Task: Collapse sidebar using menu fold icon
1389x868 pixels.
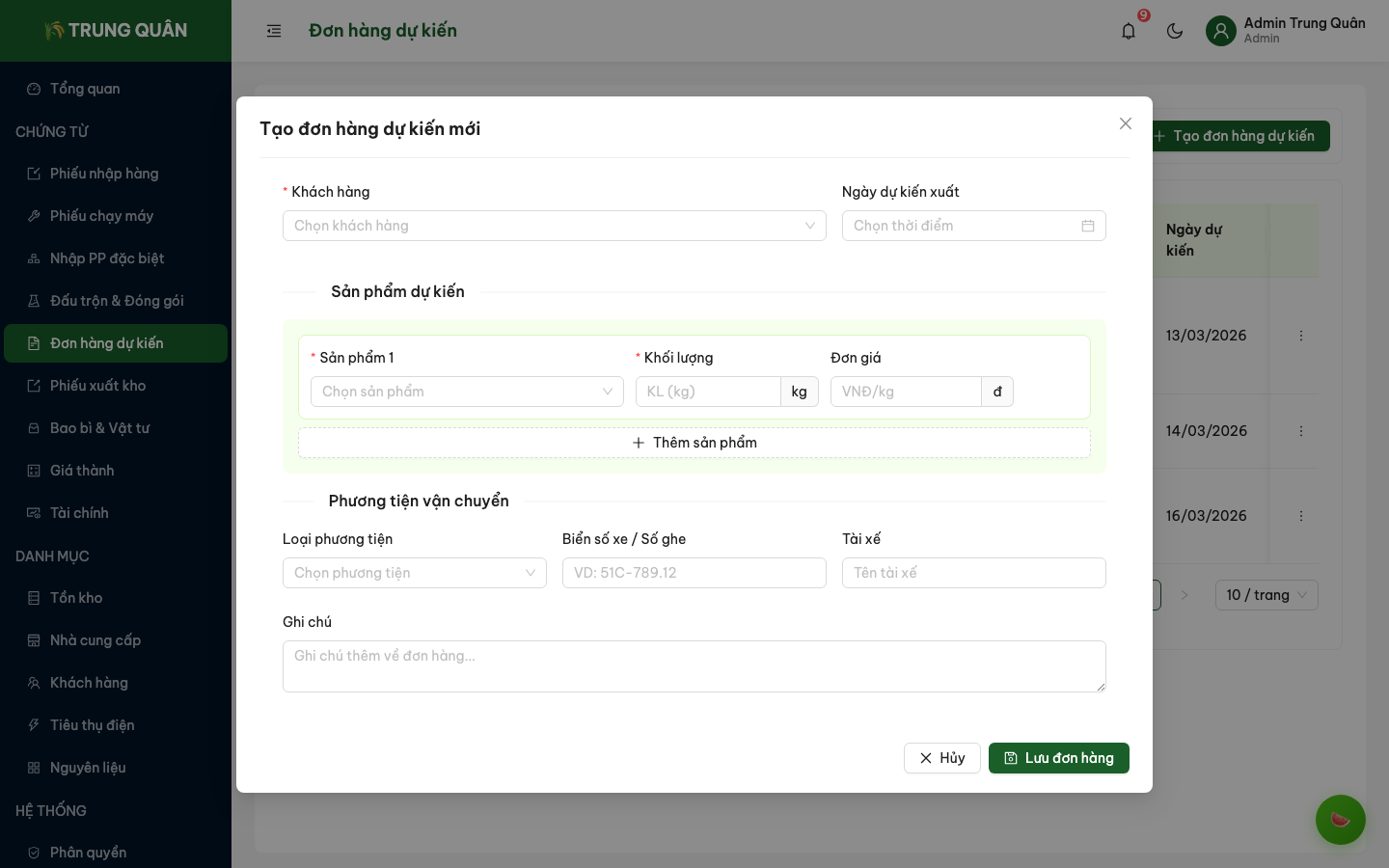Action: click(274, 31)
